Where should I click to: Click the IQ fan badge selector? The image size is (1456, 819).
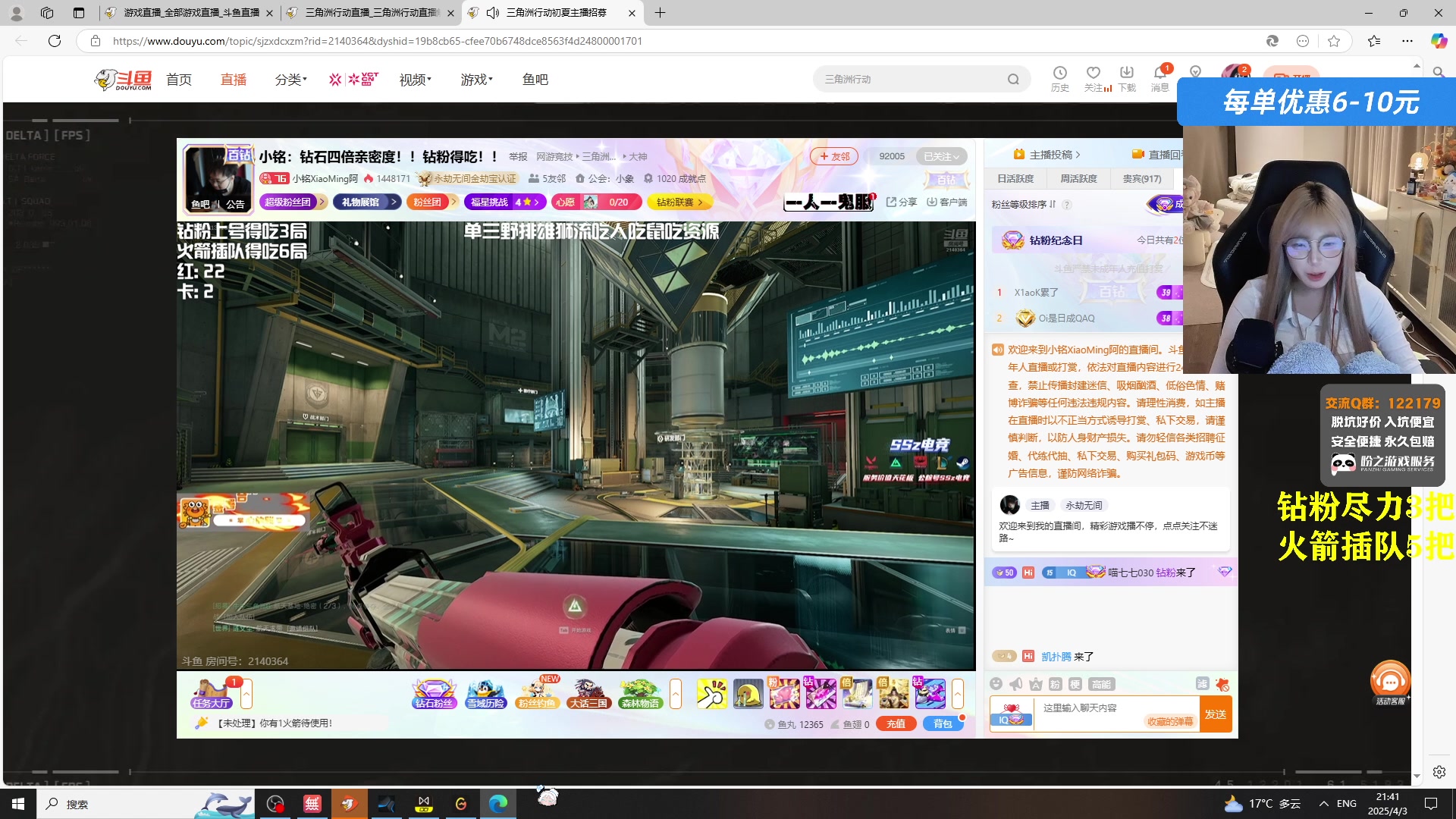(1012, 714)
